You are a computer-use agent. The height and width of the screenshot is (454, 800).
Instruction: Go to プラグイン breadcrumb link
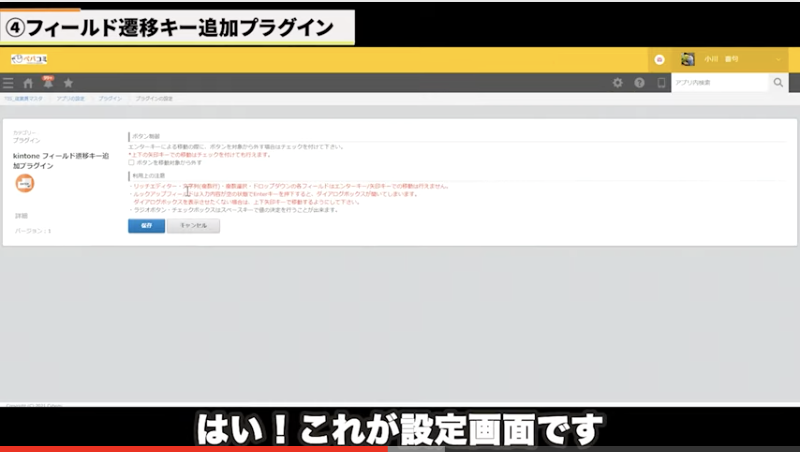coord(111,100)
